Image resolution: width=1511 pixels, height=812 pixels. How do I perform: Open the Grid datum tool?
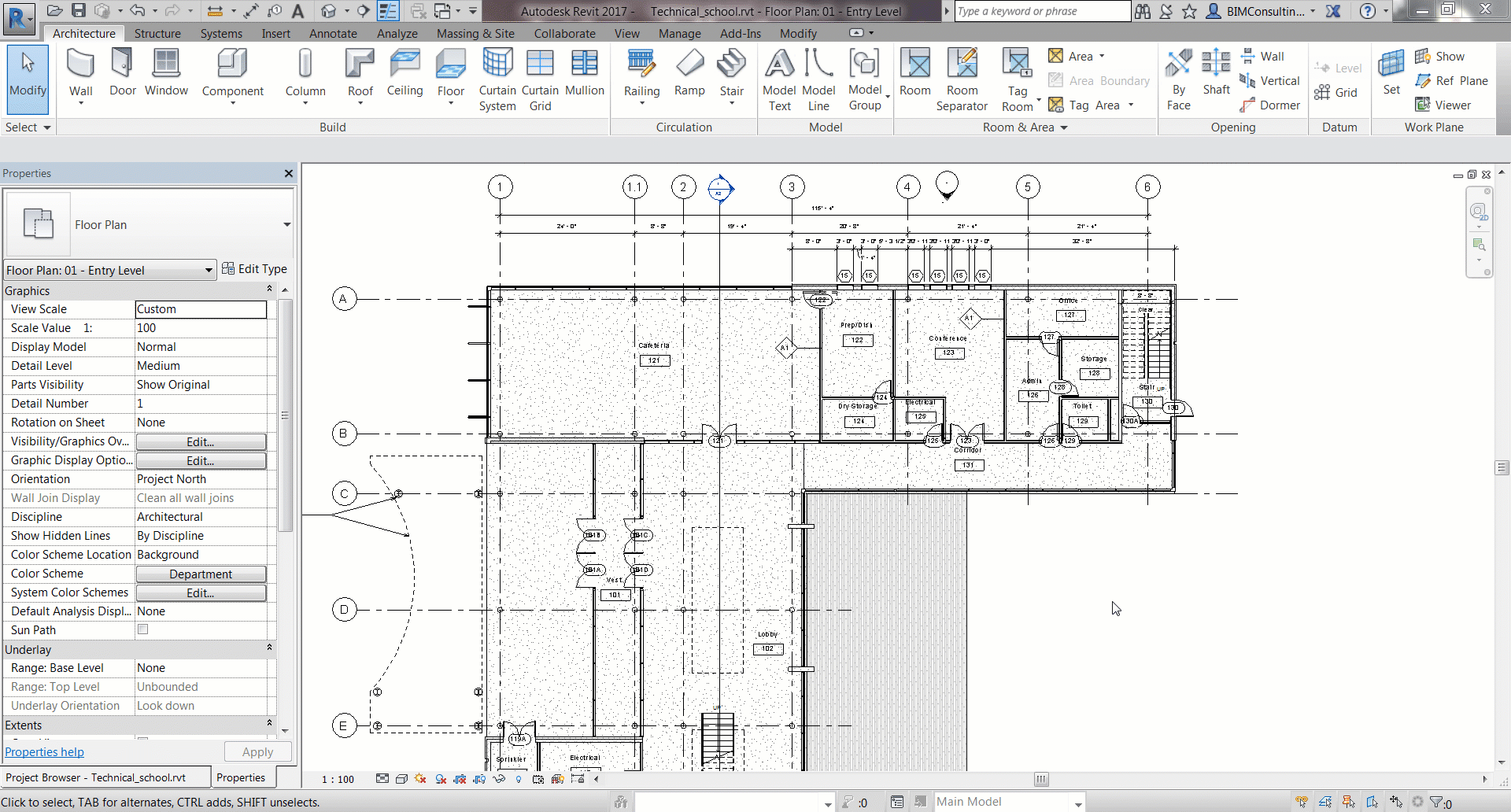(1336, 92)
